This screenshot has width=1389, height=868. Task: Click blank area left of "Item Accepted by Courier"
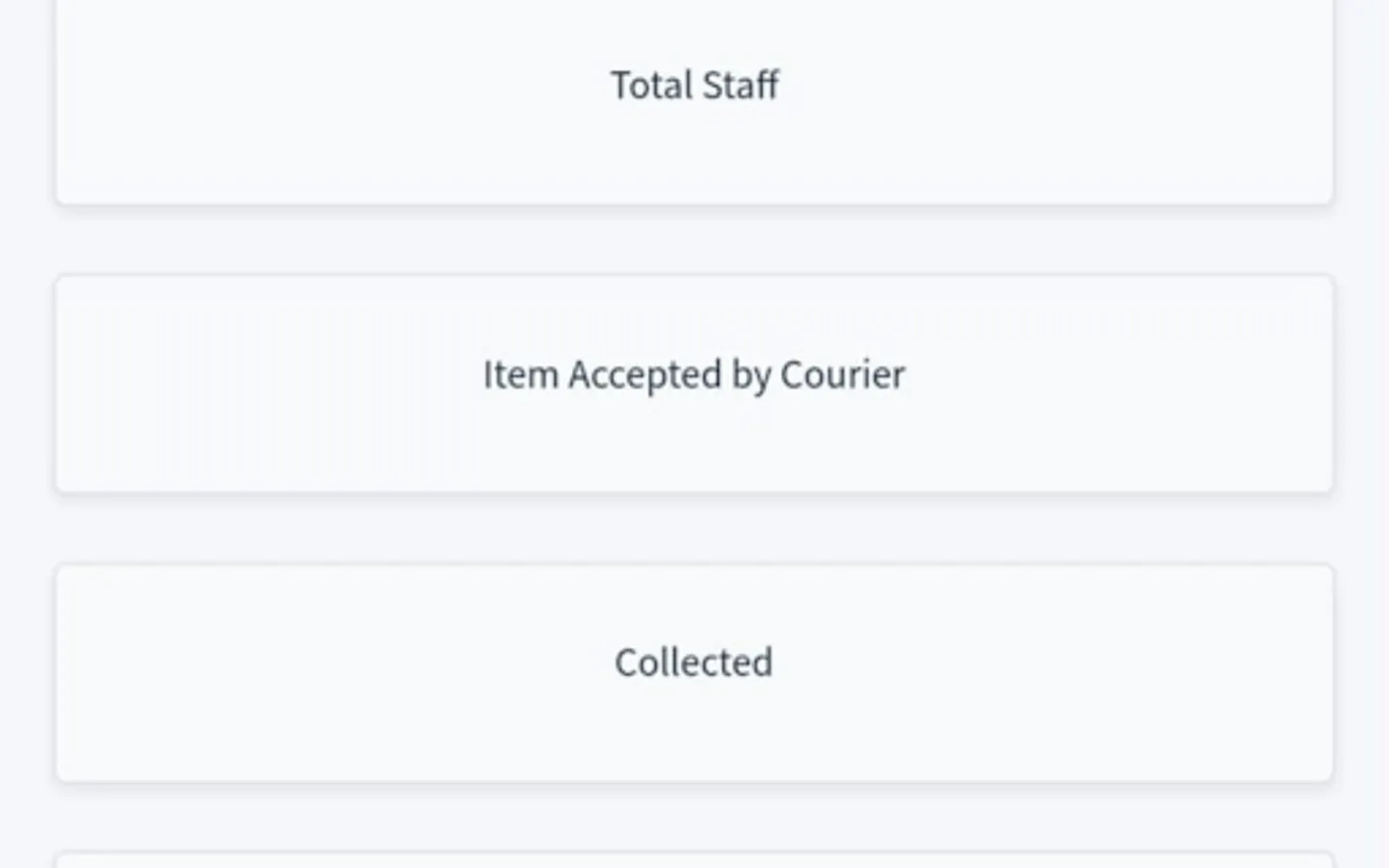tap(270, 374)
